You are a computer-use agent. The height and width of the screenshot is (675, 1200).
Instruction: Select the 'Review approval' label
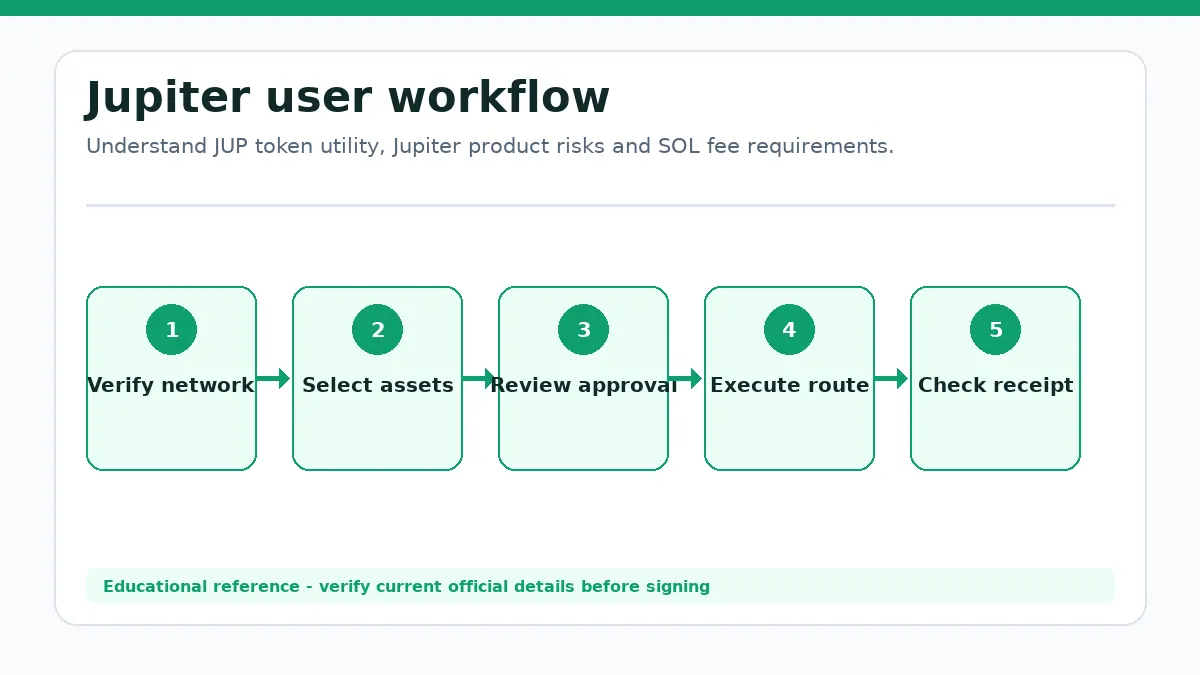[x=583, y=385]
